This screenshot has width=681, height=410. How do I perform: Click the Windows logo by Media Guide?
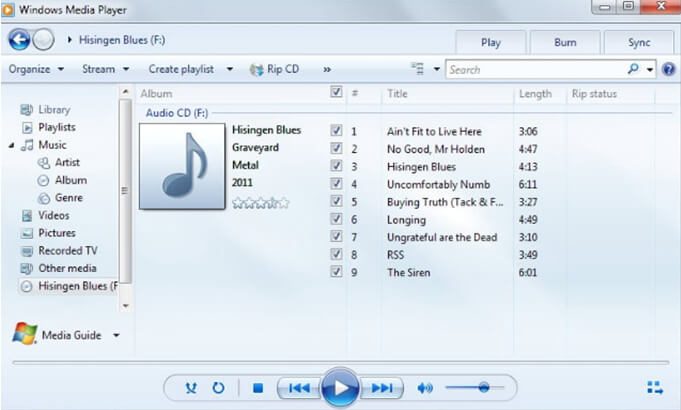(25, 334)
